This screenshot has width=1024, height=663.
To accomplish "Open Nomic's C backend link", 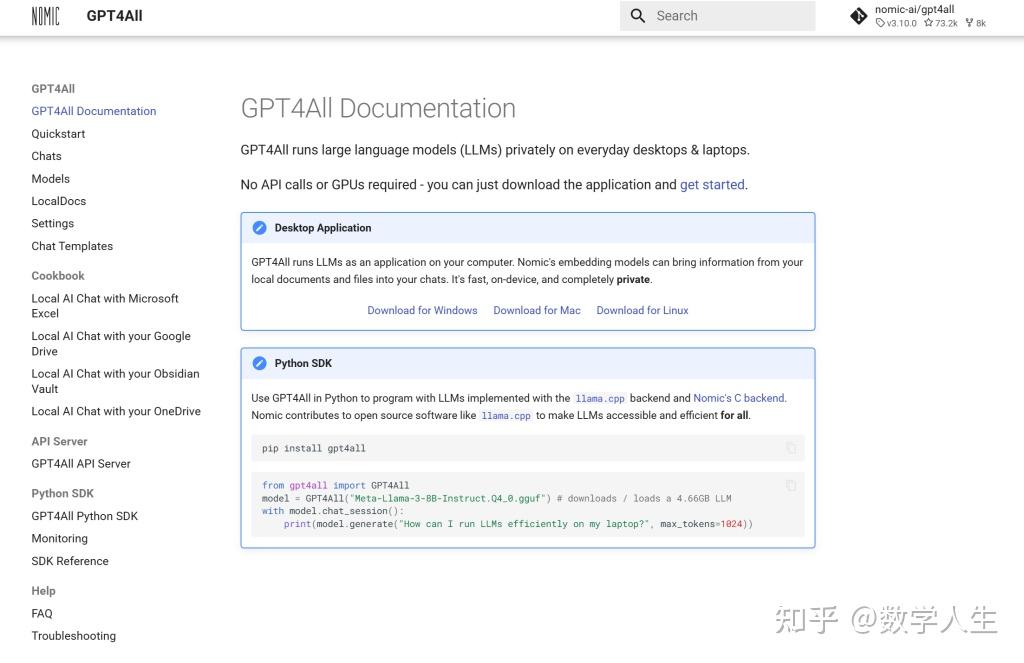I will pos(739,398).
